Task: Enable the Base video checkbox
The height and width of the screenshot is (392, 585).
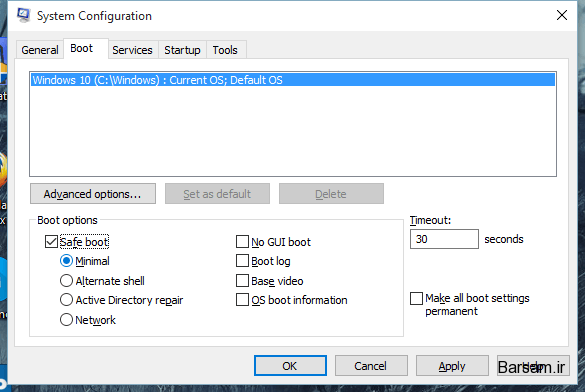Action: click(x=243, y=280)
